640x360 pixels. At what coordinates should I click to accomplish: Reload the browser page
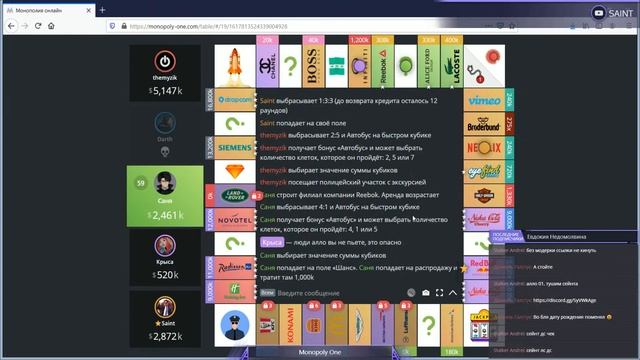(x=38, y=26)
